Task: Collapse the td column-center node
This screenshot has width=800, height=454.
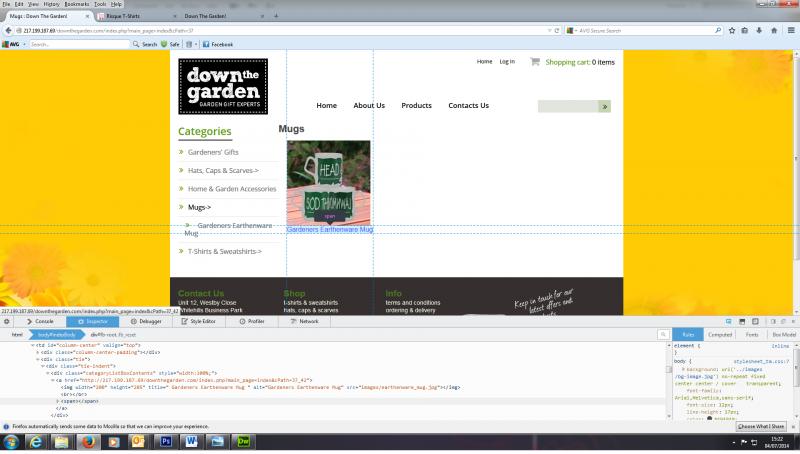Action: (33, 345)
